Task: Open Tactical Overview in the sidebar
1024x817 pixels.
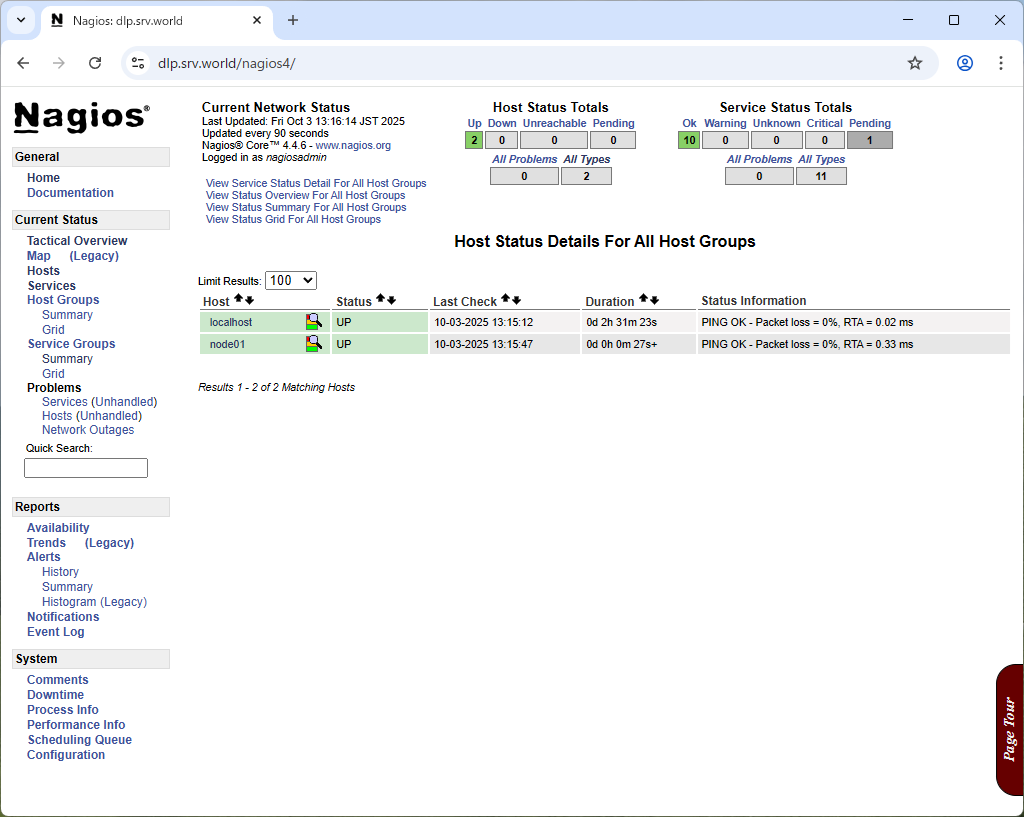Action: pyautogui.click(x=77, y=241)
